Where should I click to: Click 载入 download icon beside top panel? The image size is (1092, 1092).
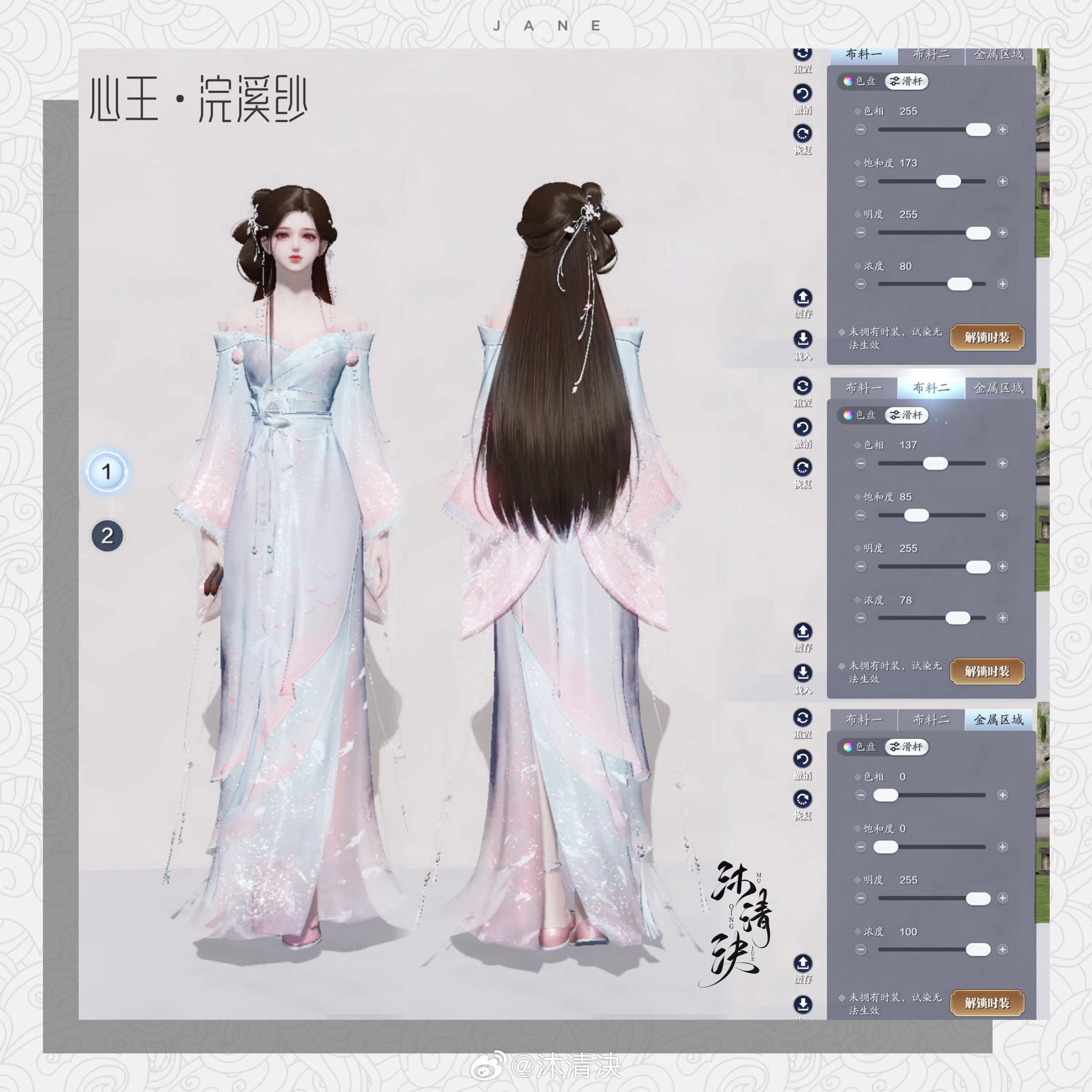(803, 339)
